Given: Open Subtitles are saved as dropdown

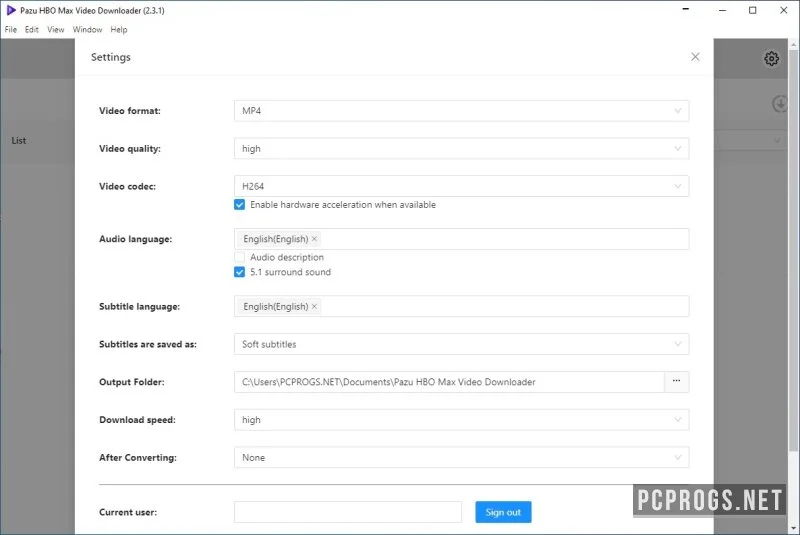Looking at the screenshot, I should click(x=461, y=344).
